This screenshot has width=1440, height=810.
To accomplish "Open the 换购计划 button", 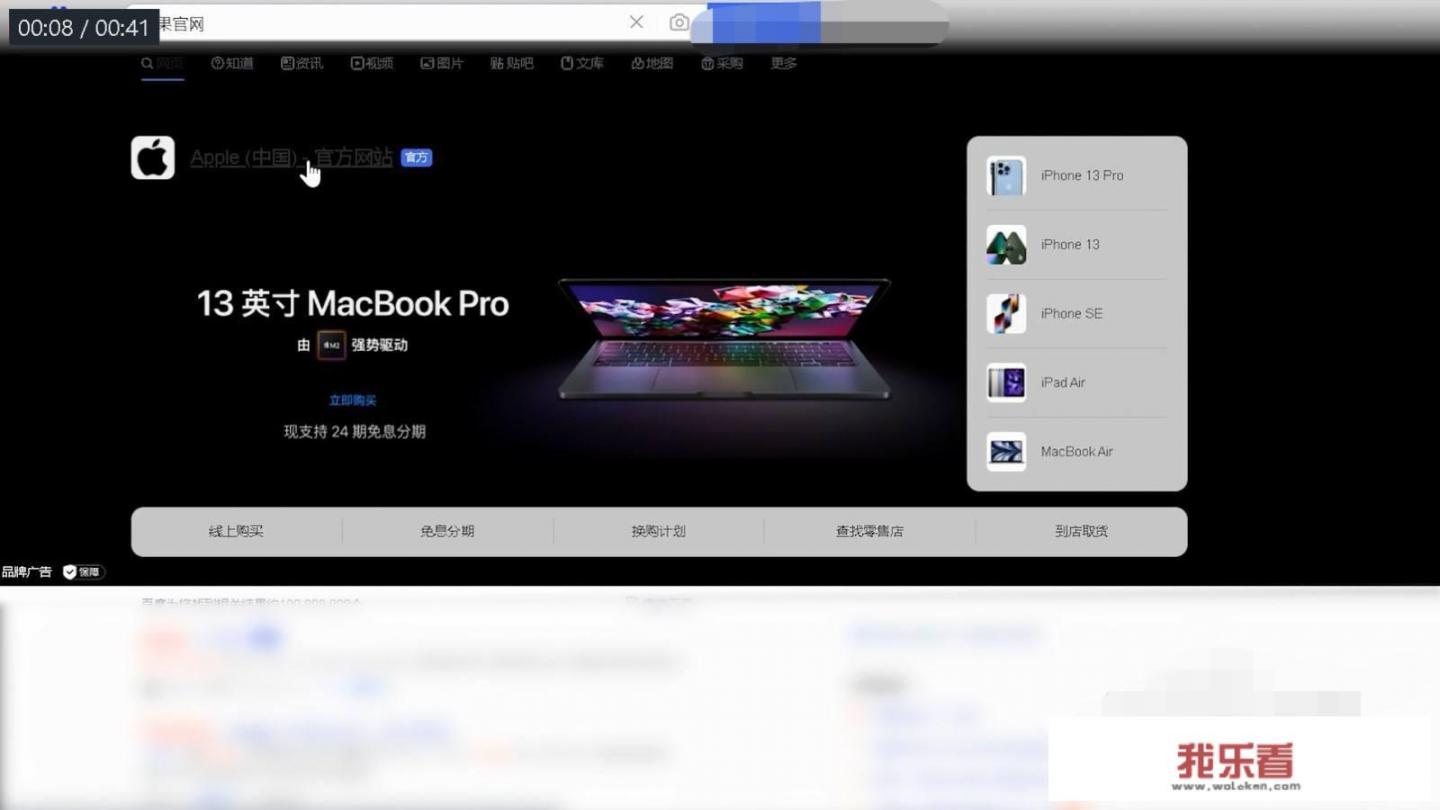I will click(658, 531).
